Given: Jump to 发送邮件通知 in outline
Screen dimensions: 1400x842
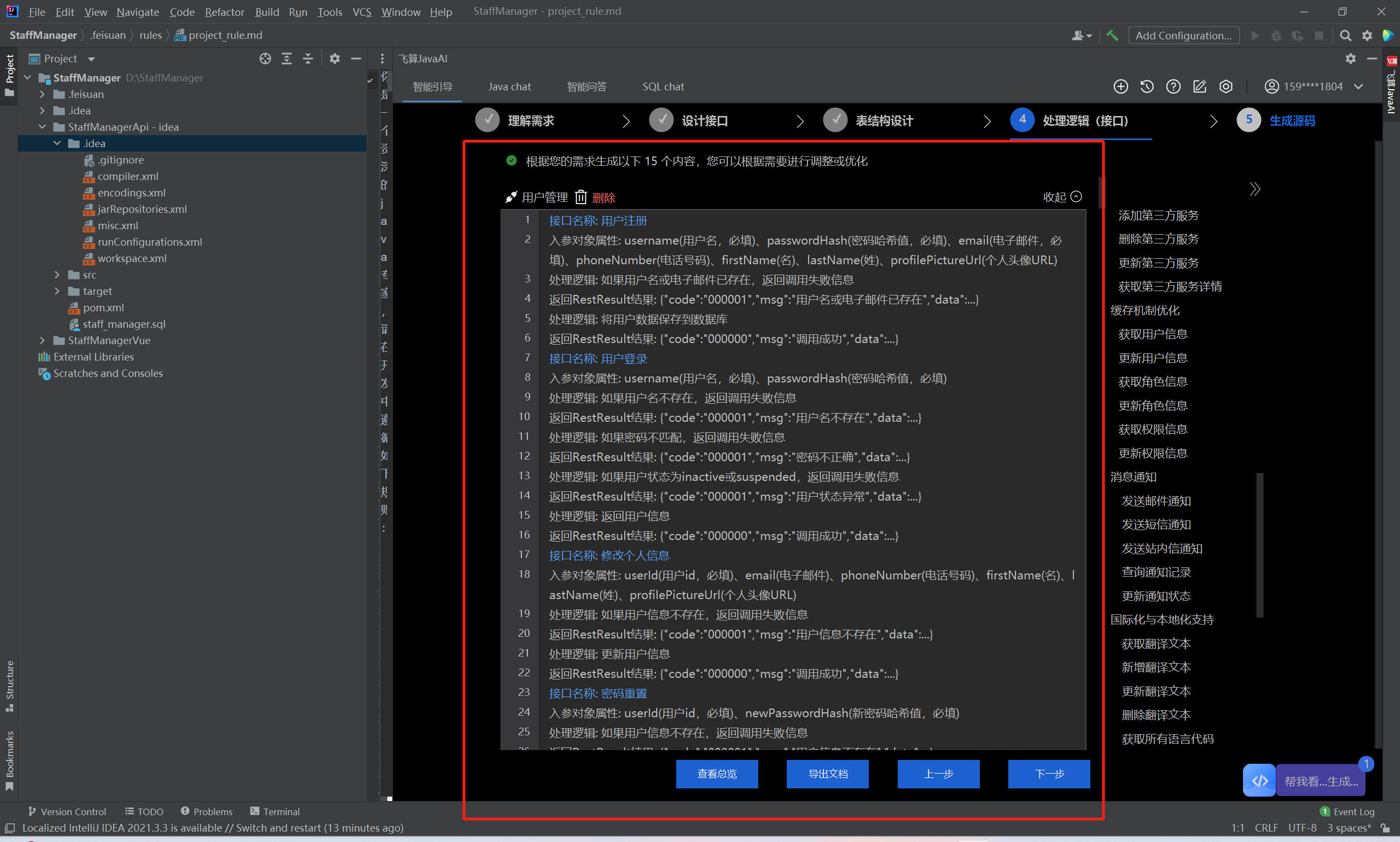Looking at the screenshot, I should pos(1156,501).
